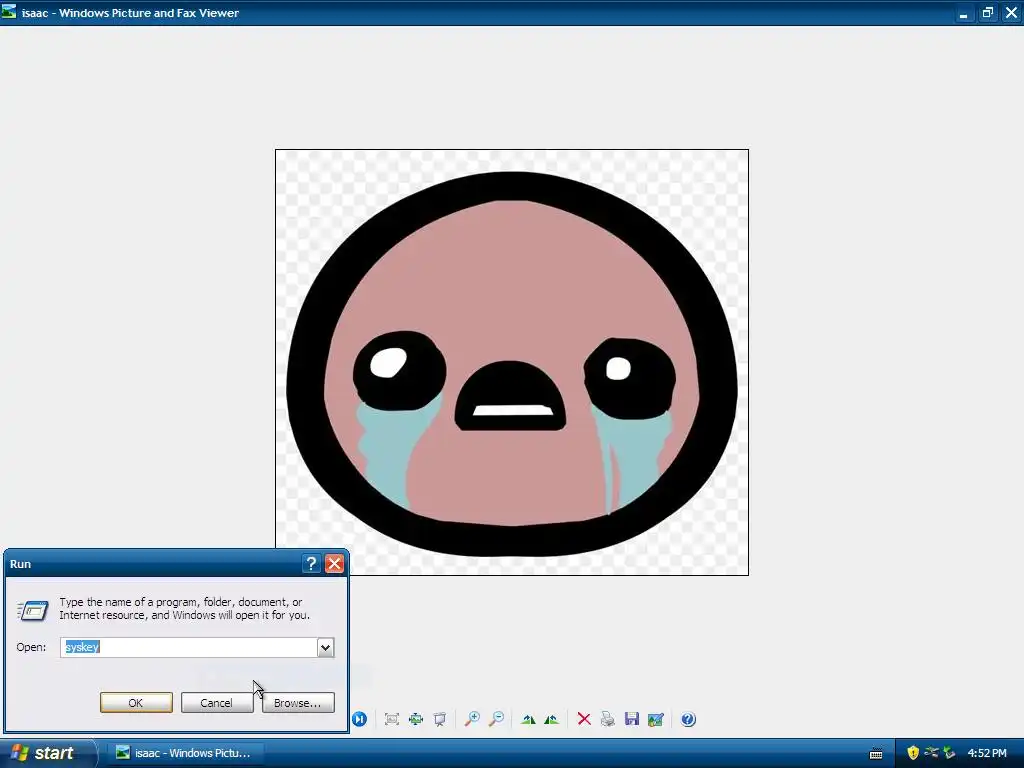Print the isaac picture
1024x768 pixels.
607,719
